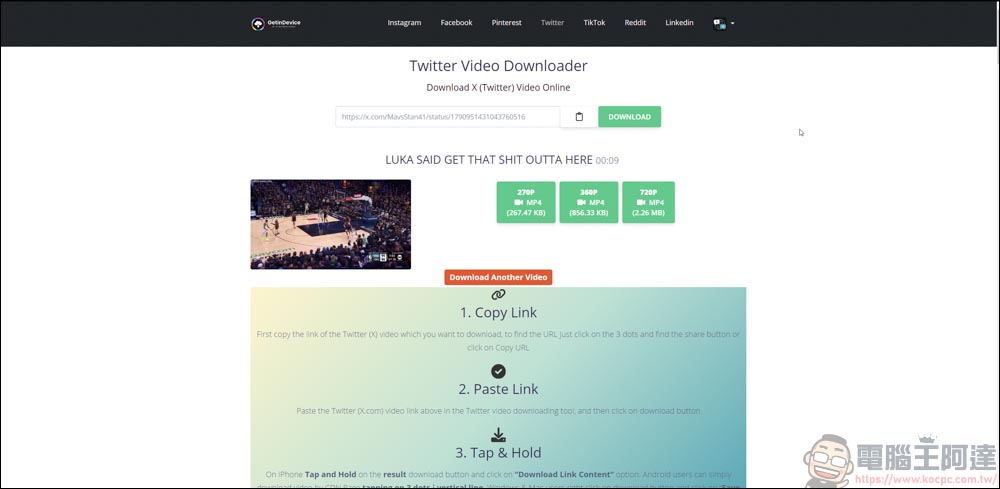Click the download tray icon above Tap & Hold
This screenshot has height=489, width=1000.
(x=499, y=435)
